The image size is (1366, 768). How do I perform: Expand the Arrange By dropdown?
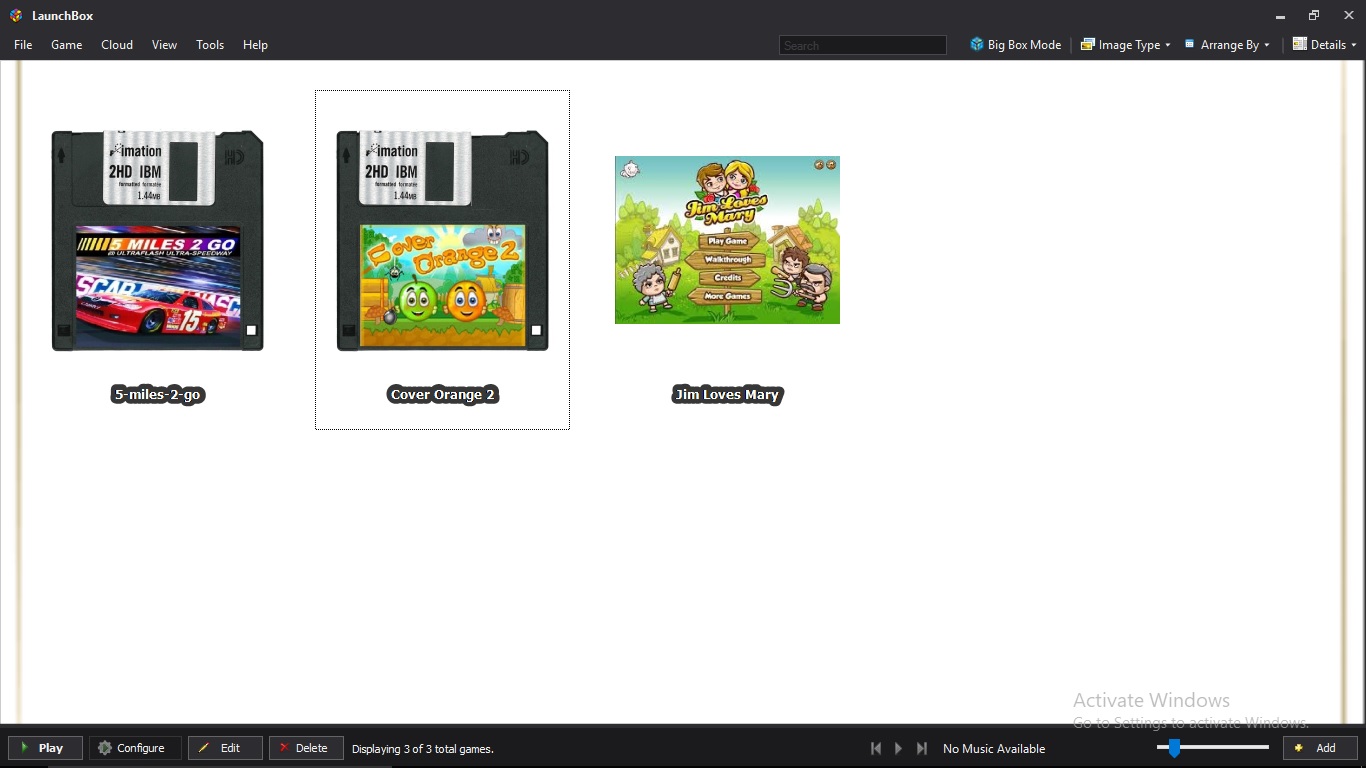tap(1228, 45)
